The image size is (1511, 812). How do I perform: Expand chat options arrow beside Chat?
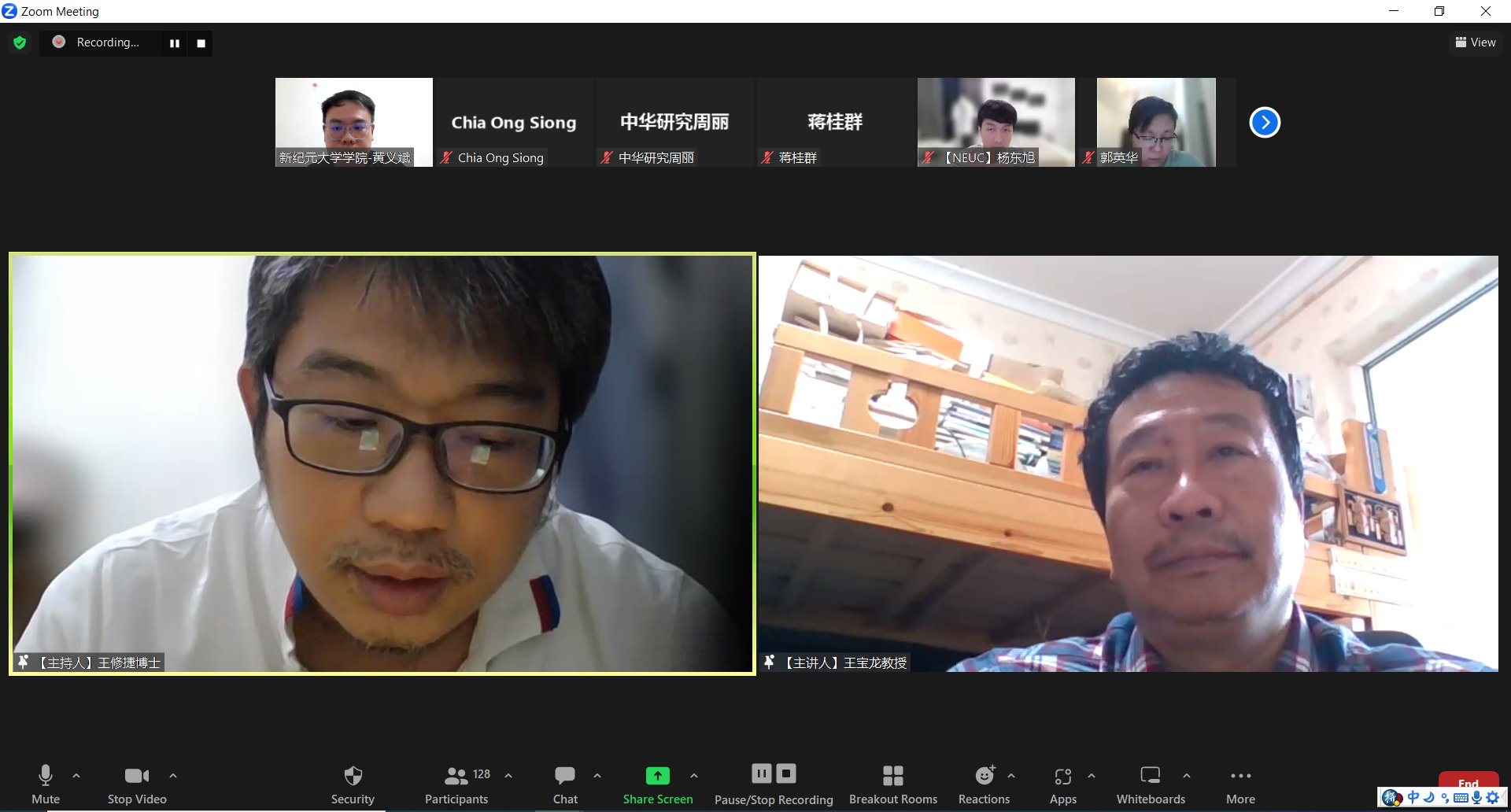click(x=597, y=776)
